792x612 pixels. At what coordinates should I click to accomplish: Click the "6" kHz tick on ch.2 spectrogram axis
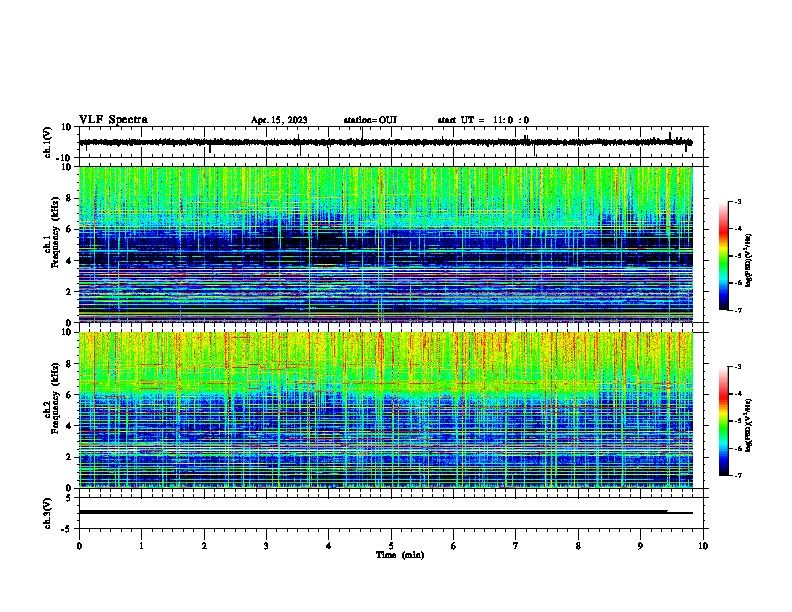70,395
